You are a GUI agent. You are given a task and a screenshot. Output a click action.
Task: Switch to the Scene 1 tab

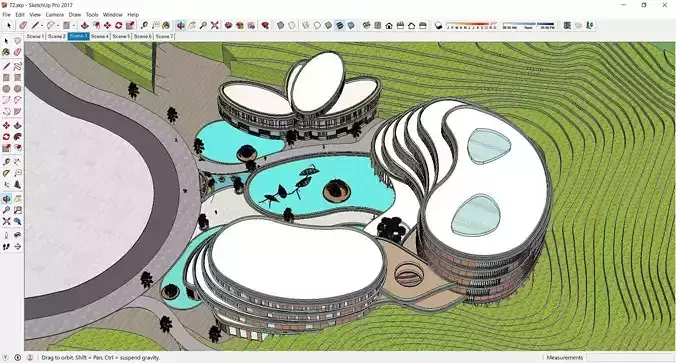pyautogui.click(x=35, y=36)
